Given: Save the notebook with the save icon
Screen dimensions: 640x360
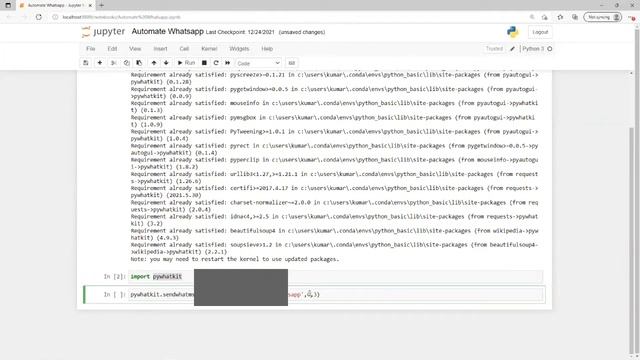Looking at the screenshot, I should pos(86,63).
